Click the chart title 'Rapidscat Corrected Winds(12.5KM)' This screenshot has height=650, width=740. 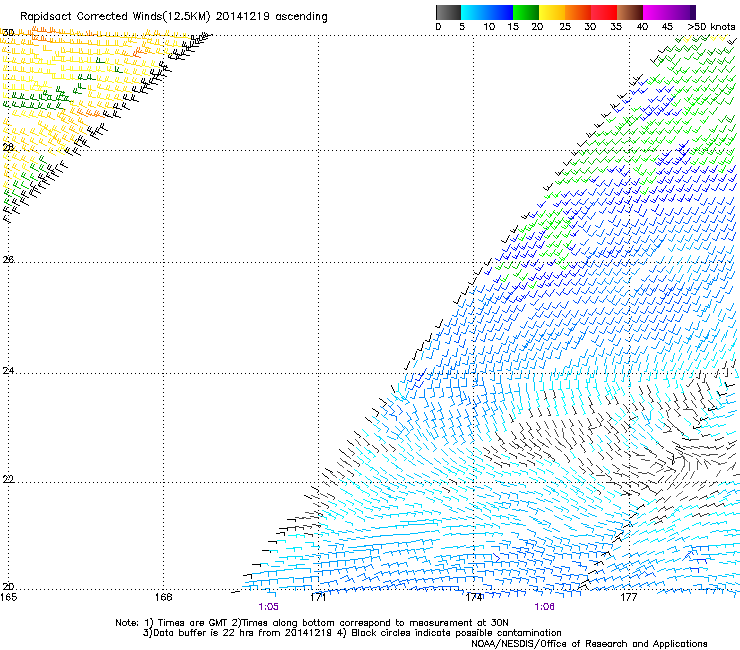click(x=115, y=17)
